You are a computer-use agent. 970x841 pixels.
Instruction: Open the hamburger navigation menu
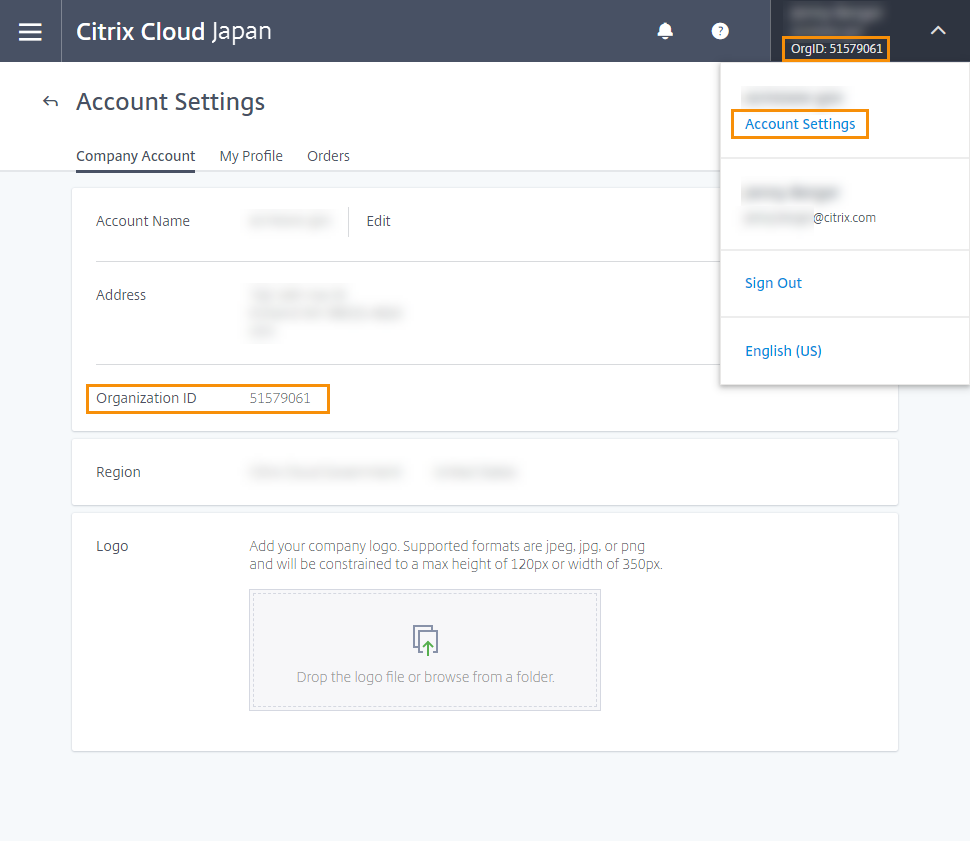pos(30,31)
